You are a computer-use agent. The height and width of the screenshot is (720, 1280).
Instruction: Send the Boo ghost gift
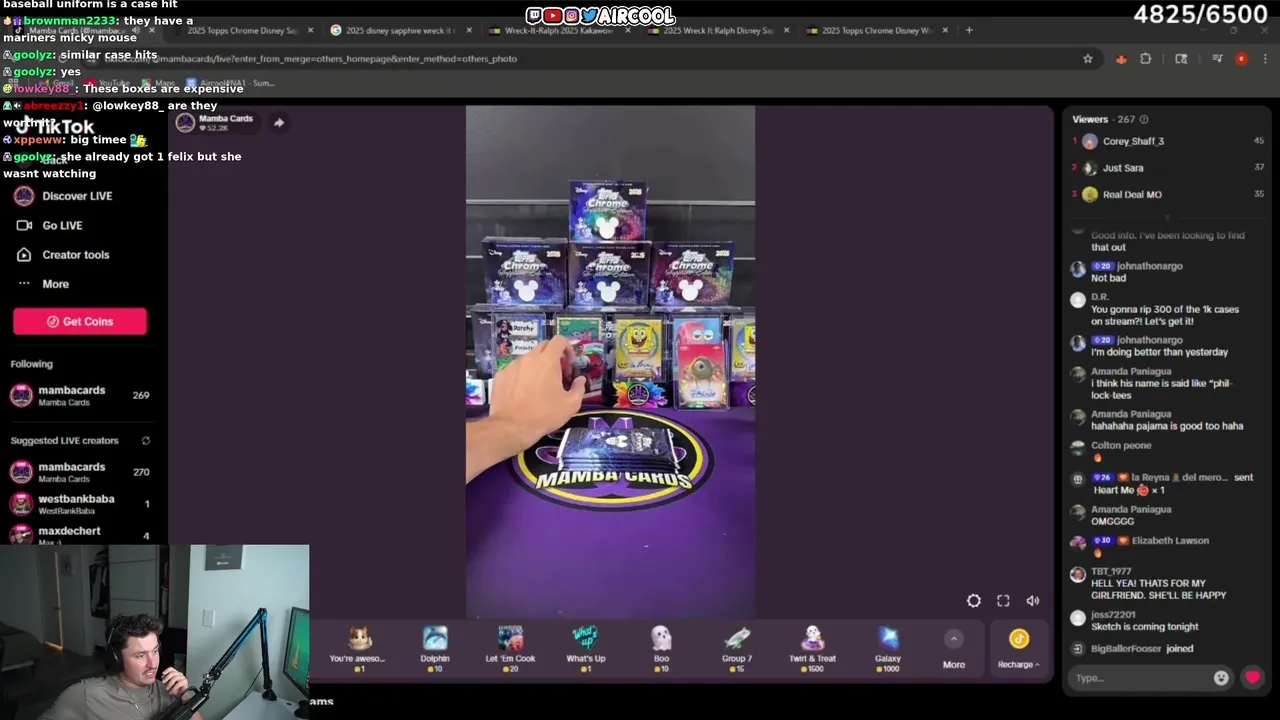pos(661,648)
